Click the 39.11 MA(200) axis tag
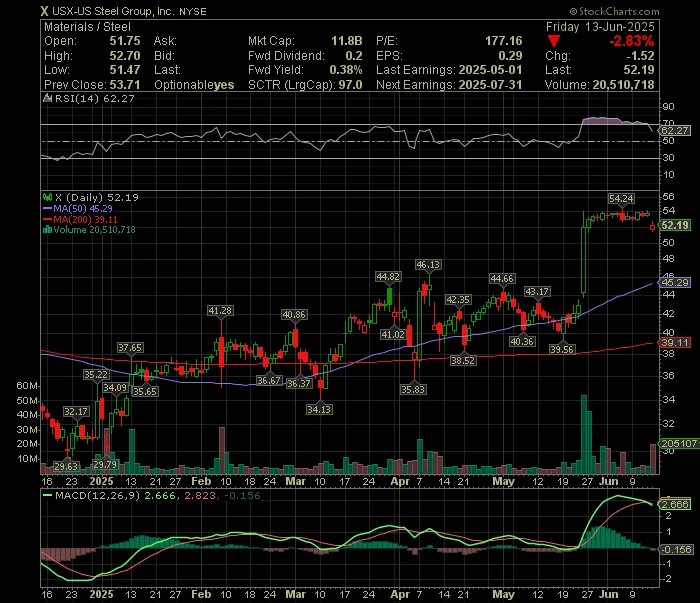Viewport: 700px width, 603px height. click(x=675, y=343)
